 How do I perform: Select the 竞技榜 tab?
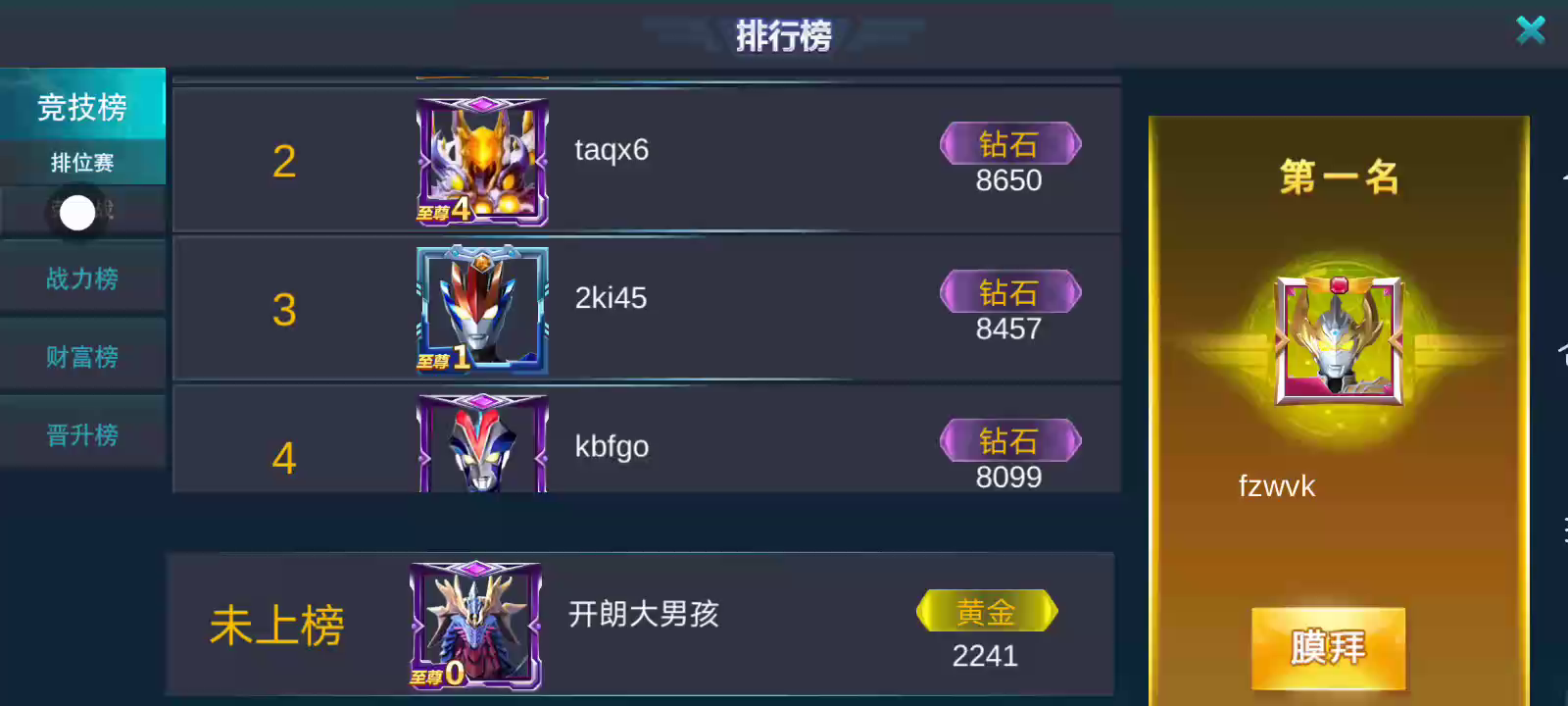[x=82, y=106]
